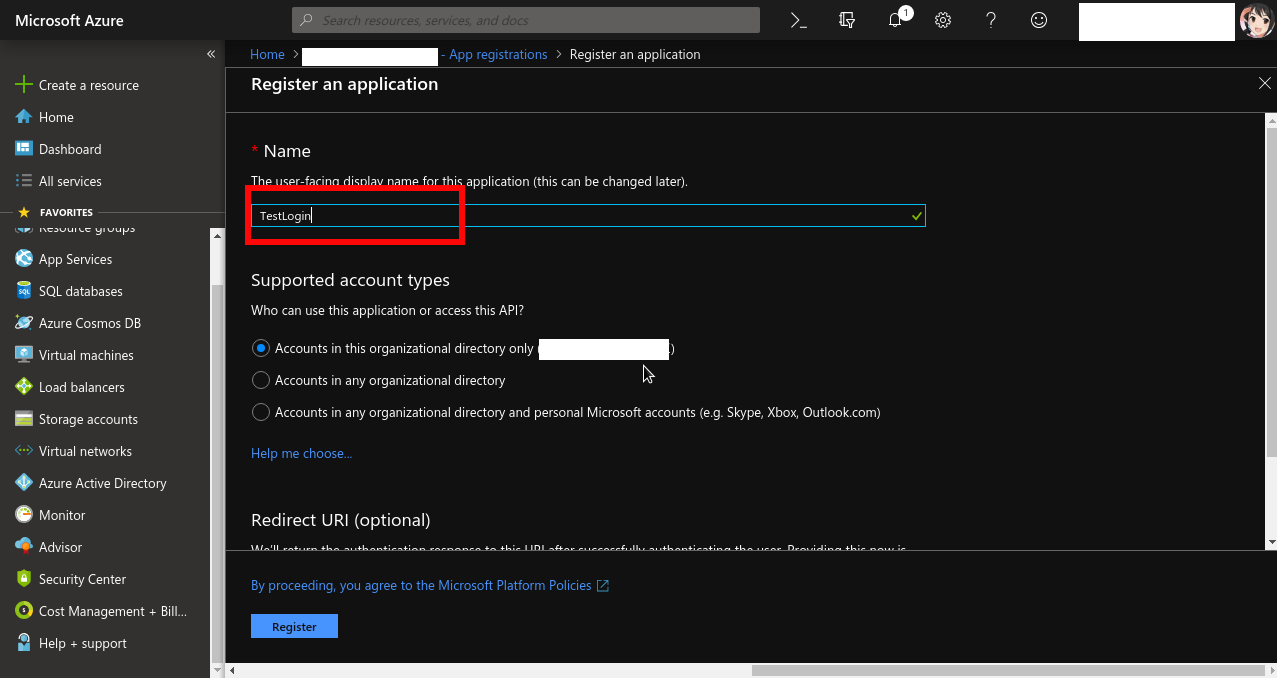The width and height of the screenshot is (1277, 678).
Task: Click the help question mark icon
Action: [x=991, y=19]
